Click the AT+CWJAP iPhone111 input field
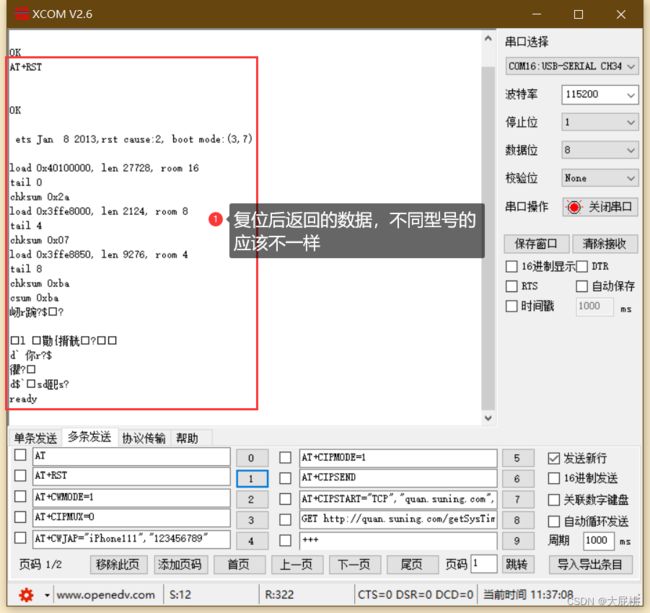 [x=131, y=539]
